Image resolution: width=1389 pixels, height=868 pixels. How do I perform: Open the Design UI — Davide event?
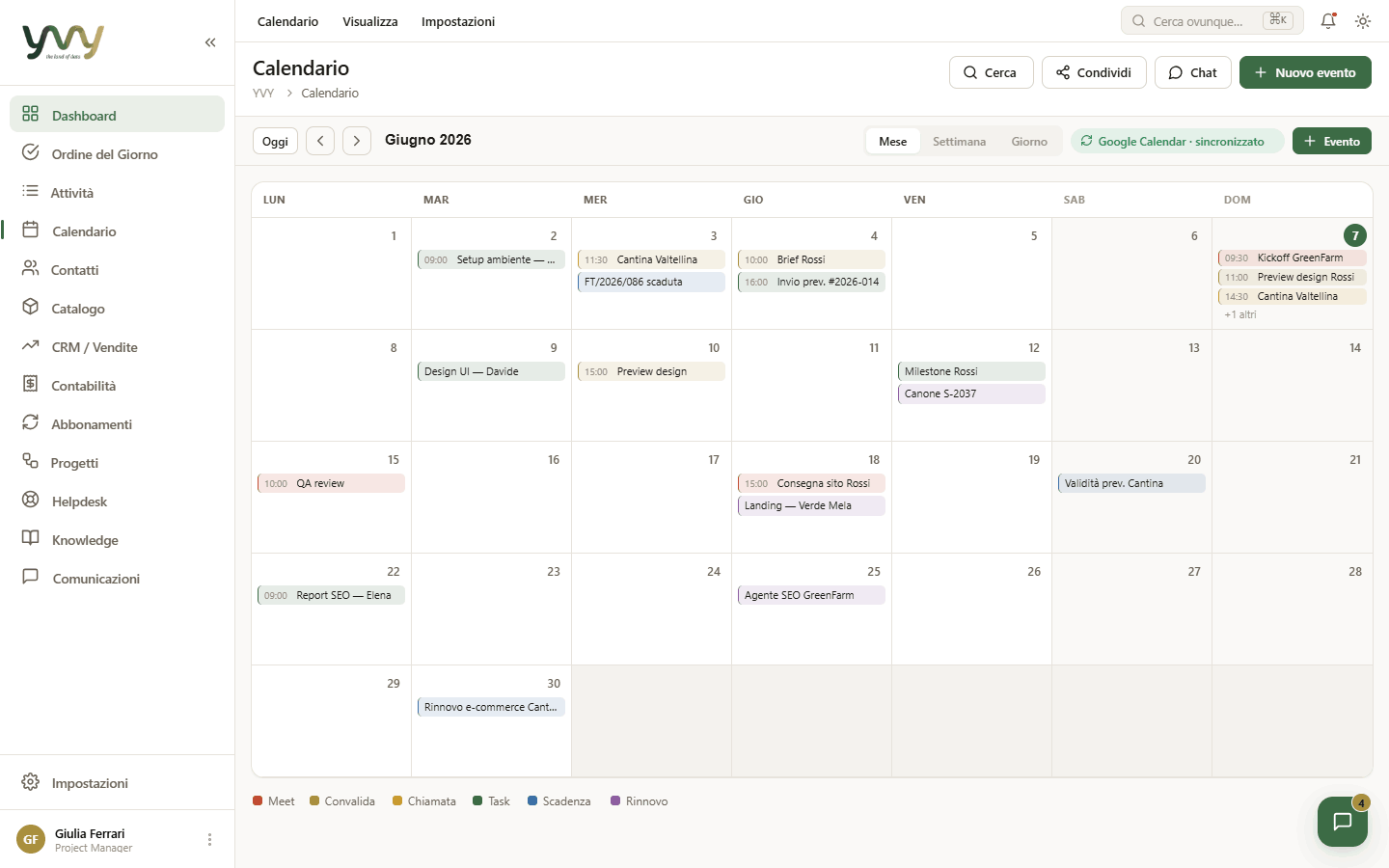(491, 371)
